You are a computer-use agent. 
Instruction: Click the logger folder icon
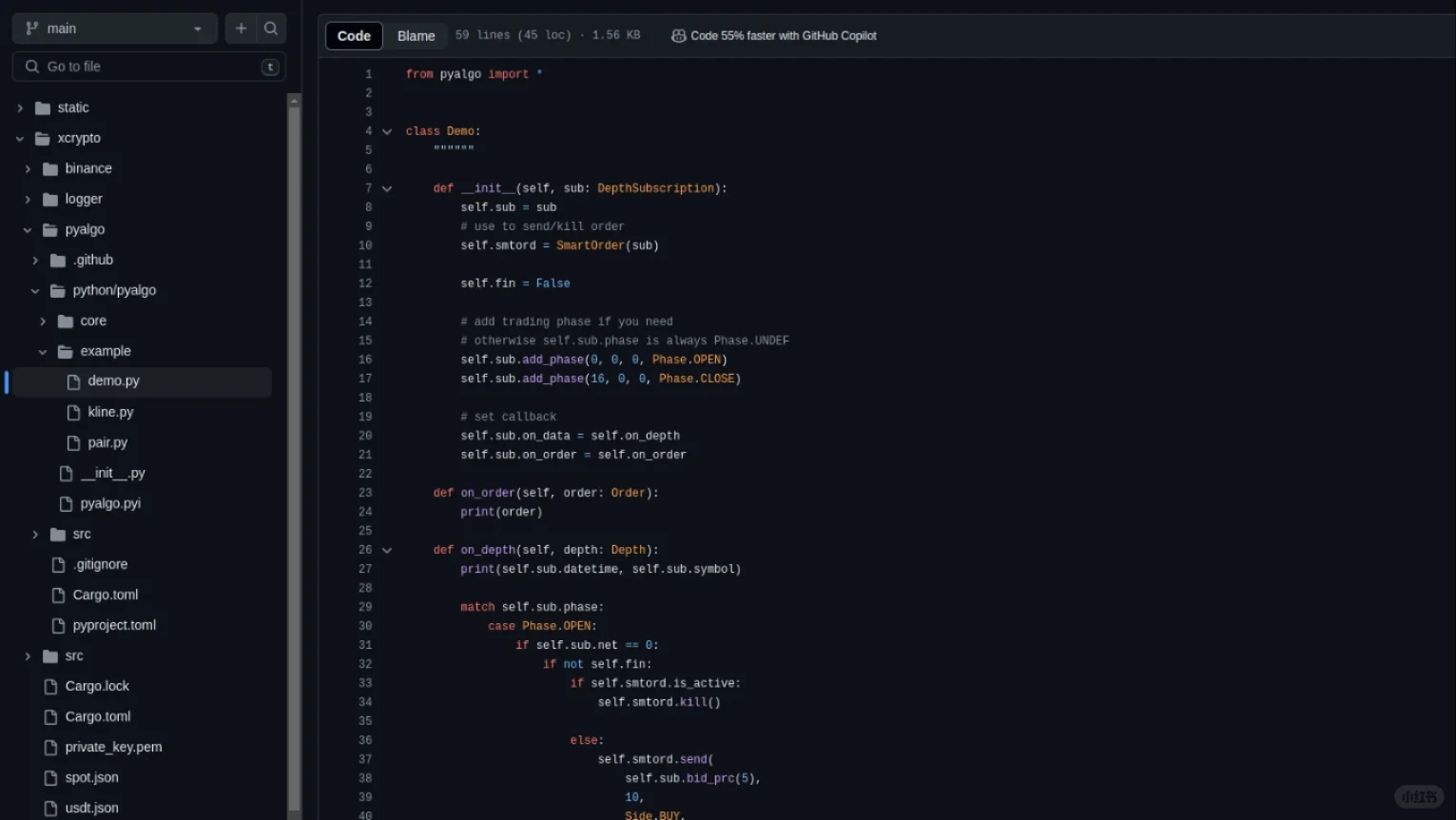point(50,199)
